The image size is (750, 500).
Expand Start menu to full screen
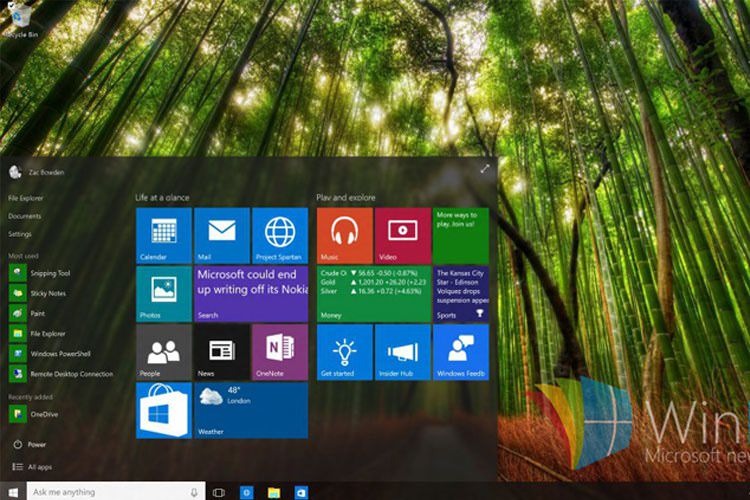tap(485, 169)
